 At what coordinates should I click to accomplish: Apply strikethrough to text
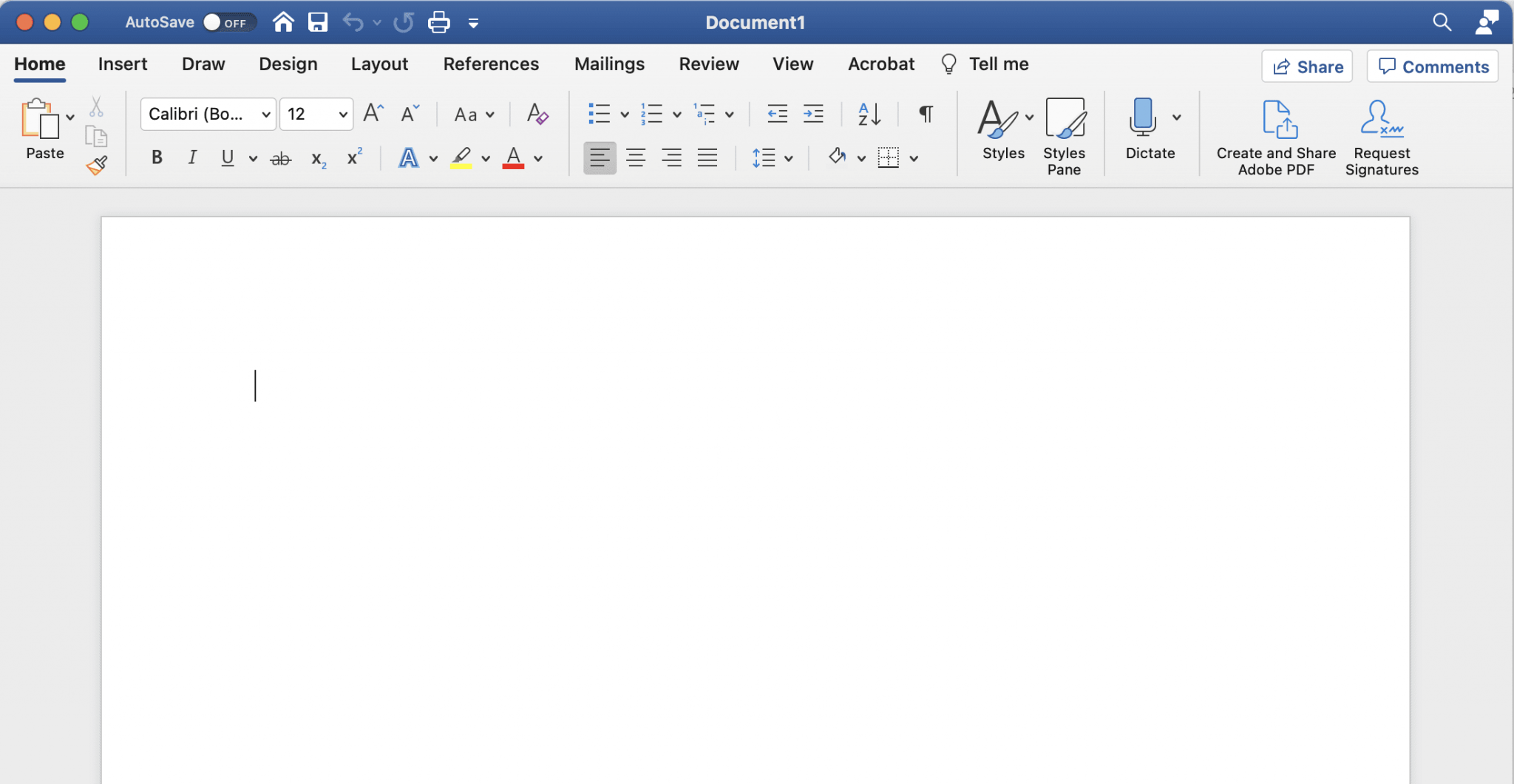[x=280, y=157]
